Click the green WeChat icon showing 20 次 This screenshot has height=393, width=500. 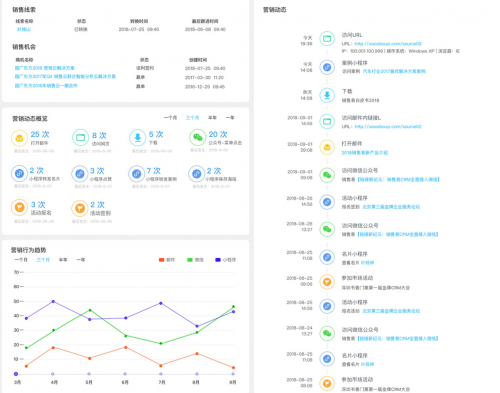coord(198,137)
